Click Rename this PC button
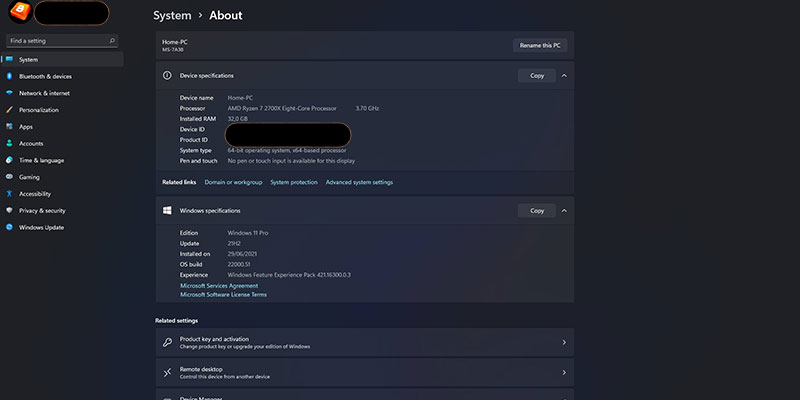800x400 pixels. click(x=540, y=45)
